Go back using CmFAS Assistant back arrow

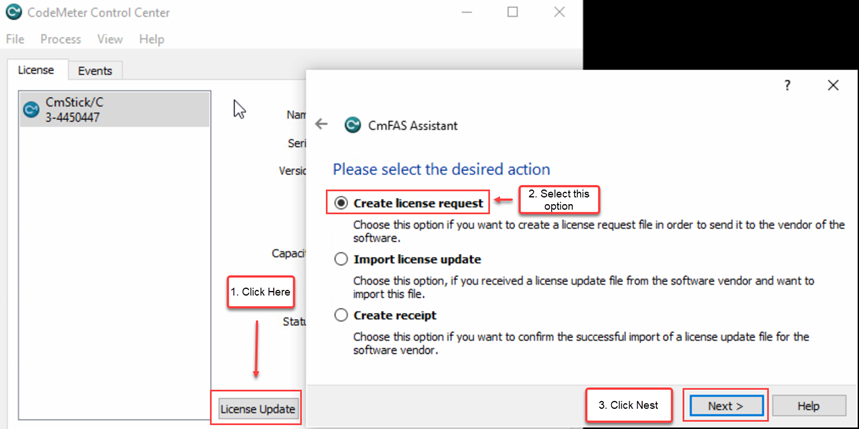pos(322,124)
